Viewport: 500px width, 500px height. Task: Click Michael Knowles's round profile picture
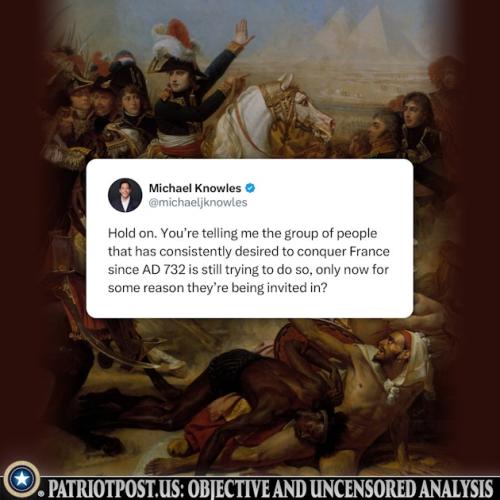pyautogui.click(x=125, y=195)
